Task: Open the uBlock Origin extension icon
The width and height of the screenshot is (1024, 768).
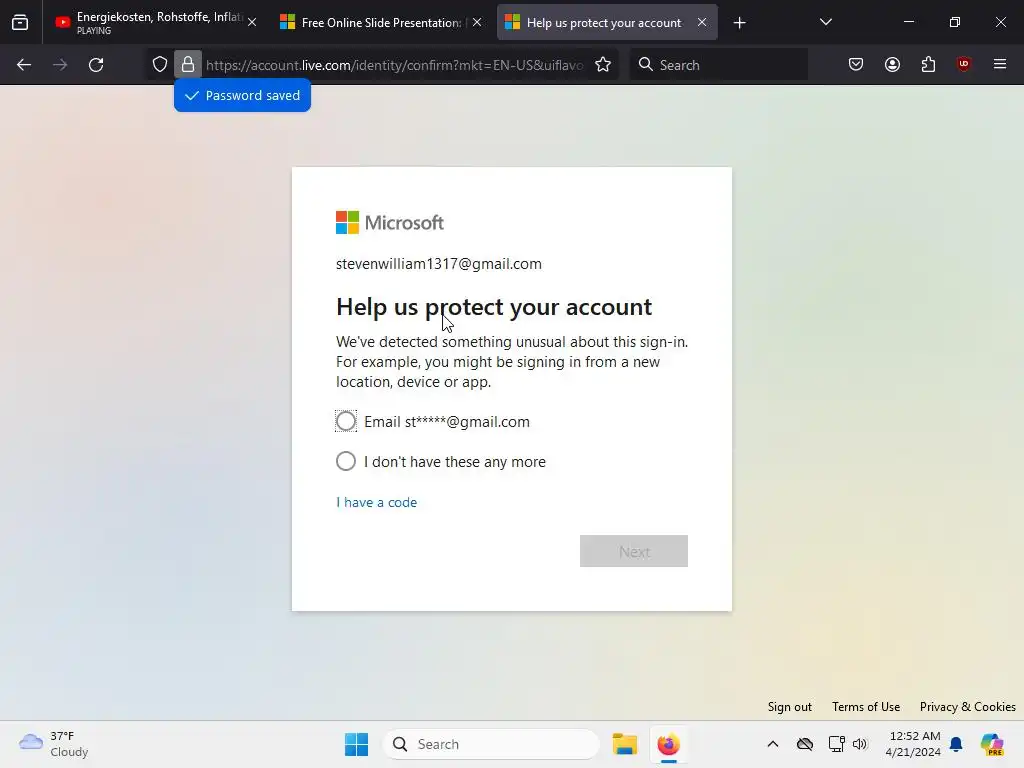Action: click(964, 65)
